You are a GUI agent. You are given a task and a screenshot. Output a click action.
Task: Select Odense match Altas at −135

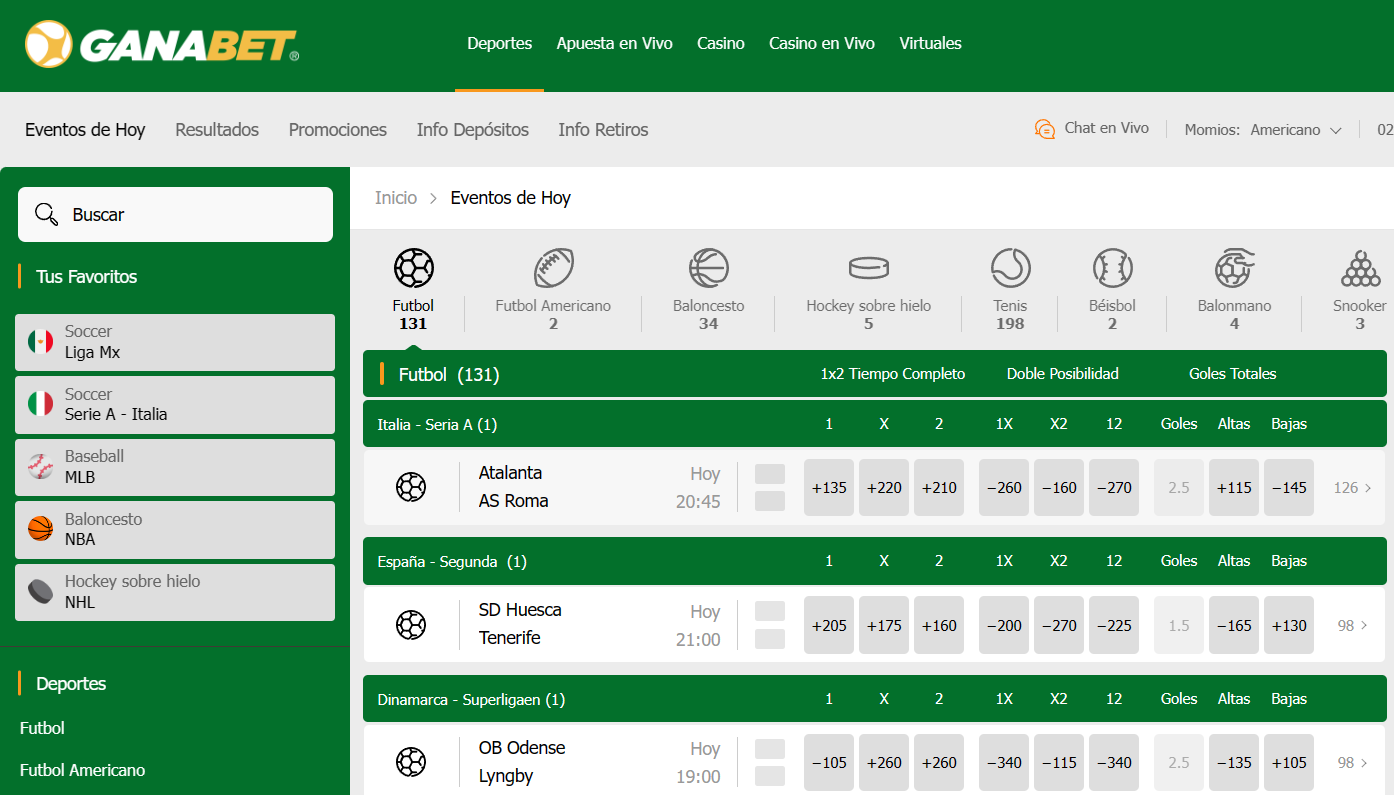(x=1234, y=762)
